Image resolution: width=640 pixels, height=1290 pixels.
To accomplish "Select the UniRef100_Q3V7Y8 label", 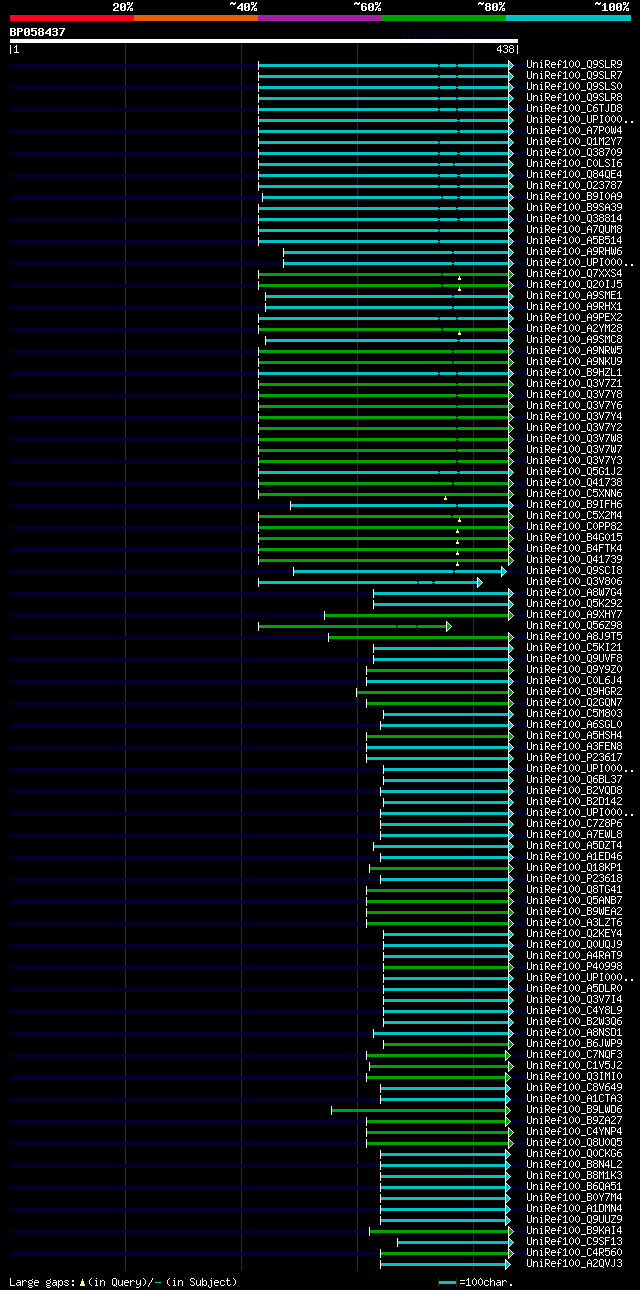I will pos(575,395).
